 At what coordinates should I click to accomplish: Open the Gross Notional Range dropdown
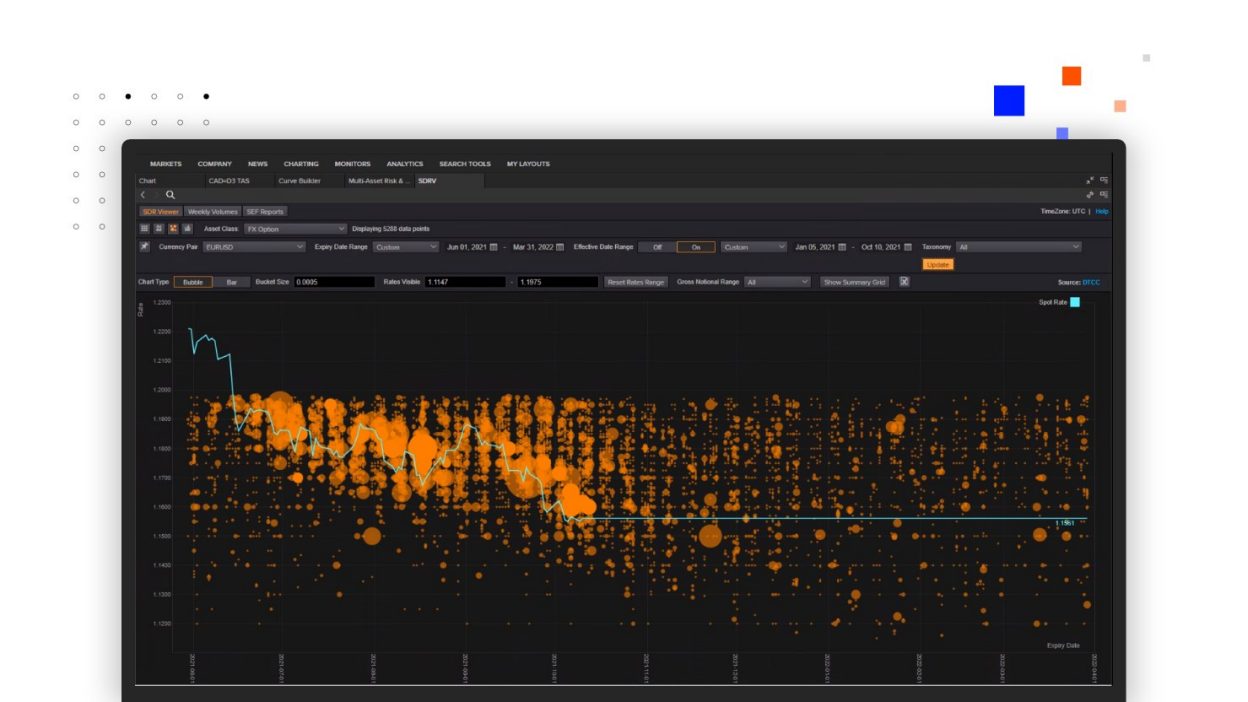(778, 281)
